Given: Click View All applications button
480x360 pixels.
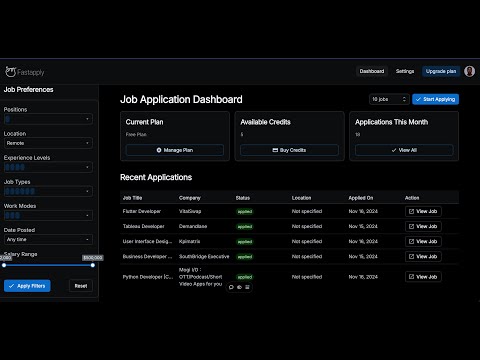Looking at the screenshot, I should pyautogui.click(x=404, y=150).
